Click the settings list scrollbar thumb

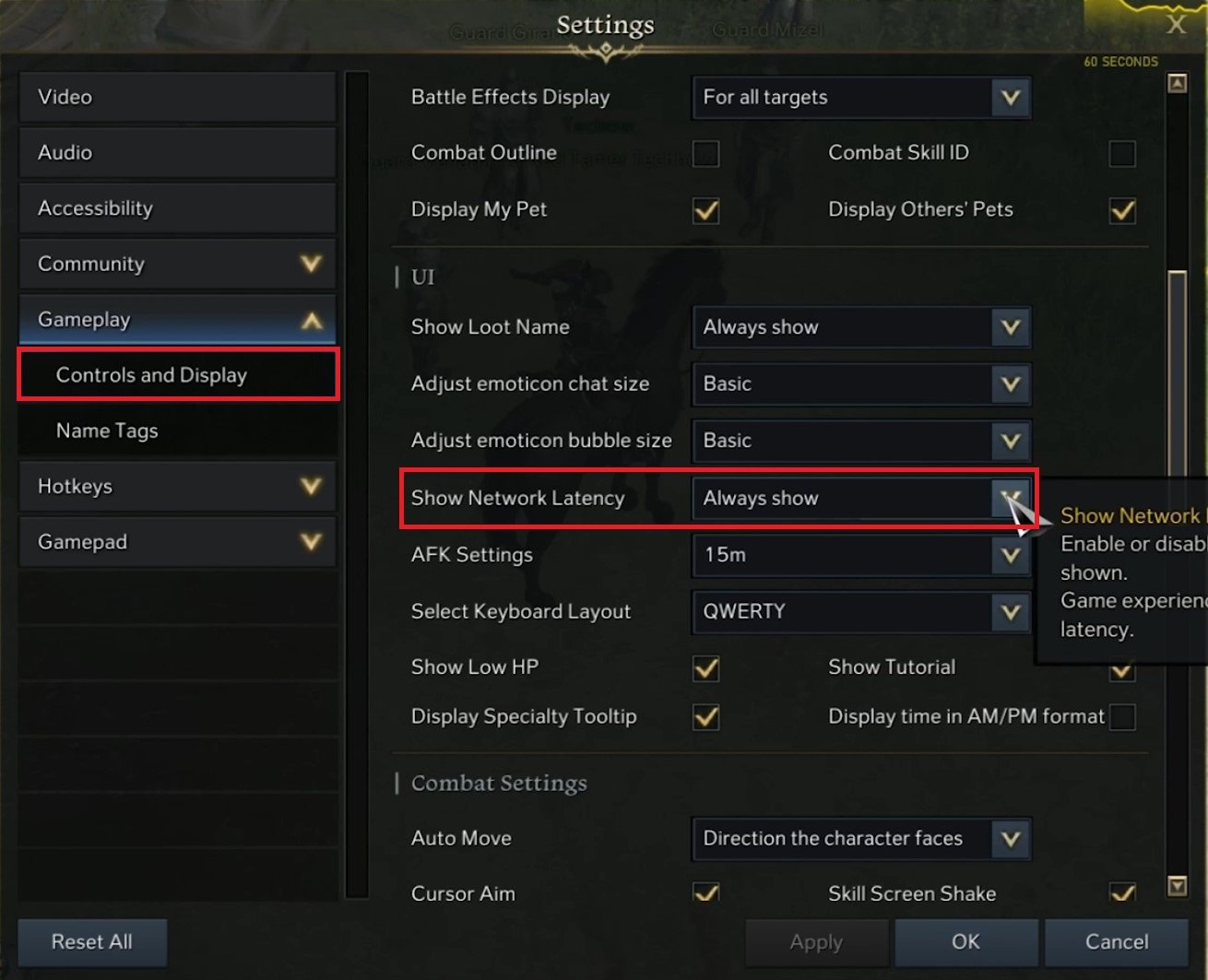click(x=1177, y=369)
